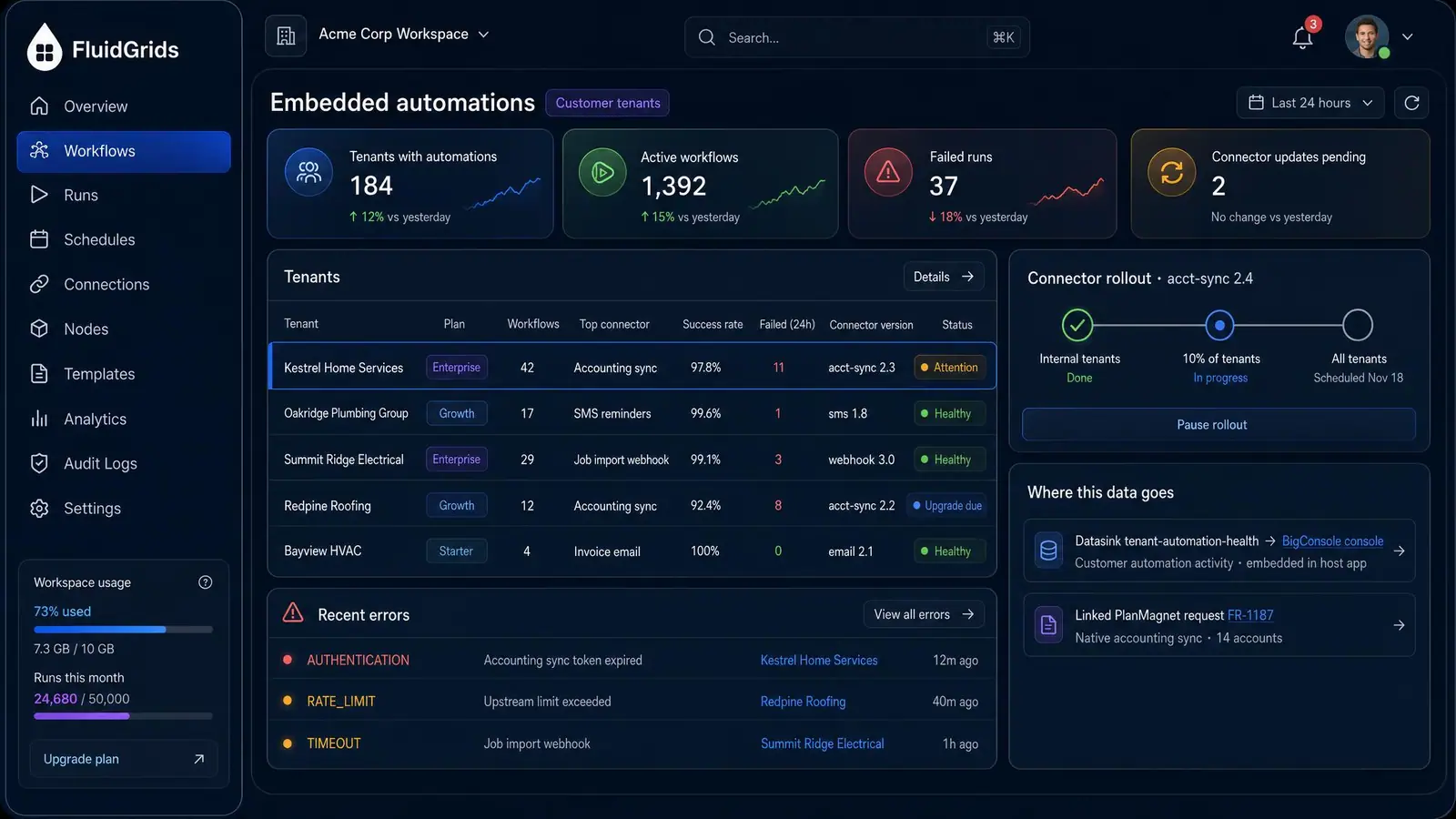Image resolution: width=1456 pixels, height=819 pixels.
Task: Click the AUTHENTICATION error label
Action: [x=358, y=661]
